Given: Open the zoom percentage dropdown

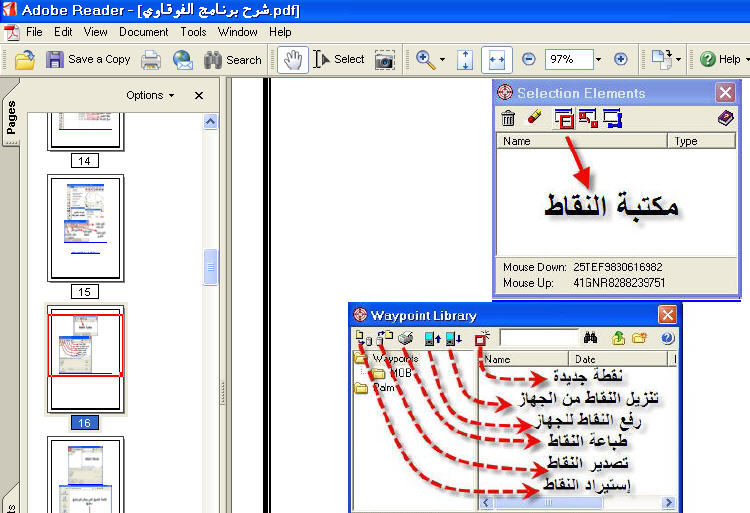Looking at the screenshot, I should coord(598,60).
